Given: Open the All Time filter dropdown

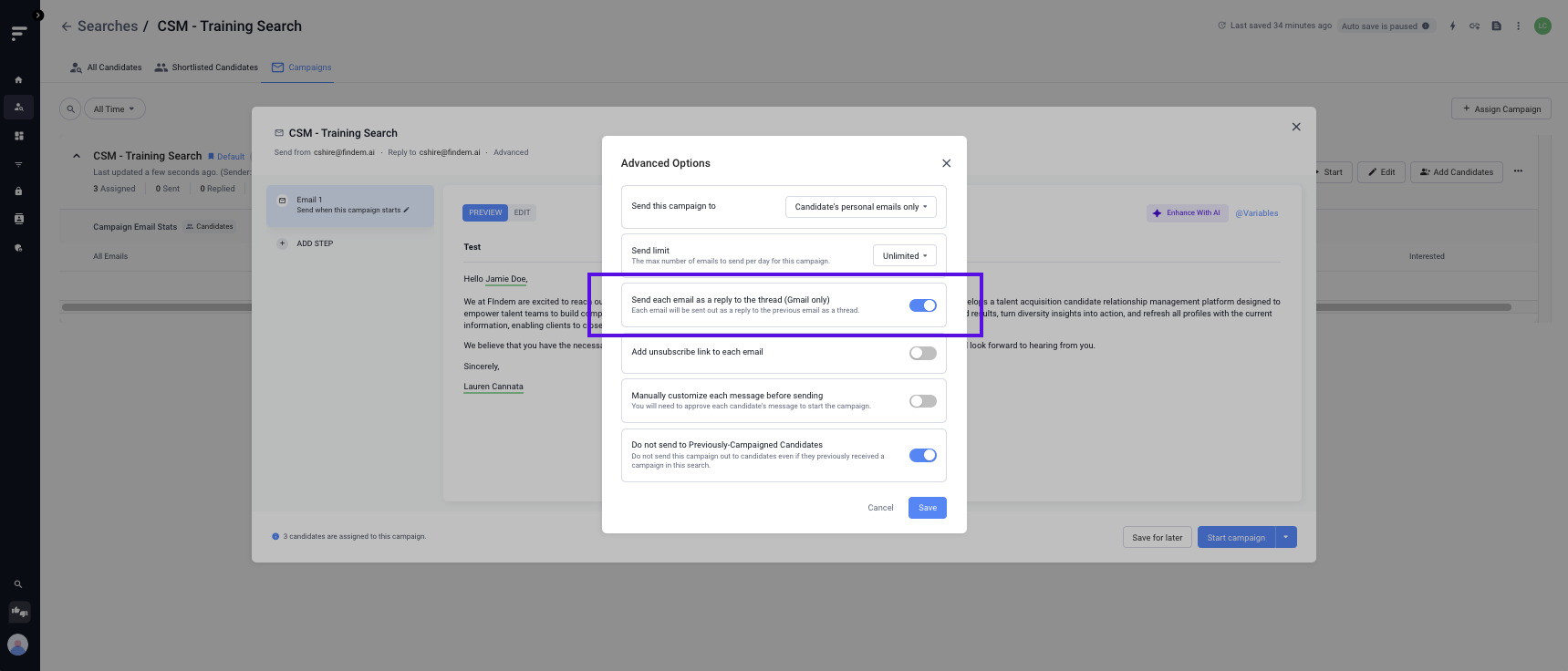Looking at the screenshot, I should (114, 109).
